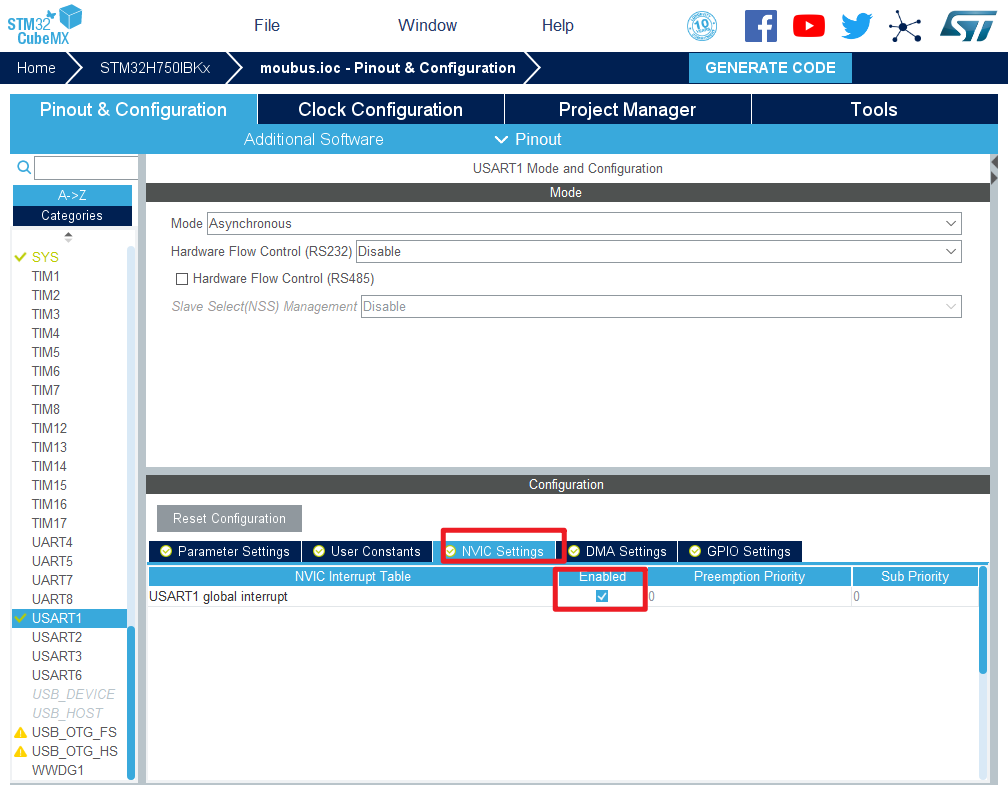The image size is (1008, 795).
Task: Open the ST Facebook page icon
Action: 761,26
